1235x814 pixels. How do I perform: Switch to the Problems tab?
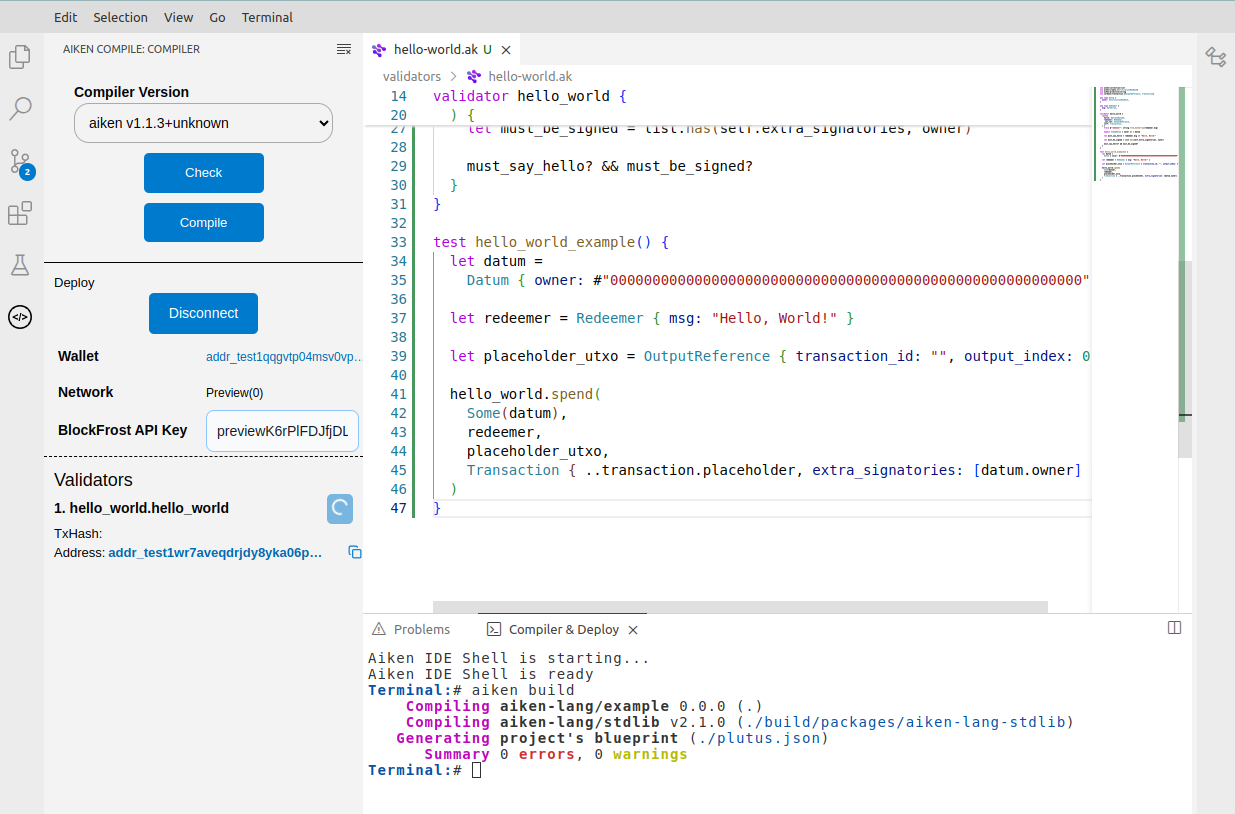[x=411, y=629]
